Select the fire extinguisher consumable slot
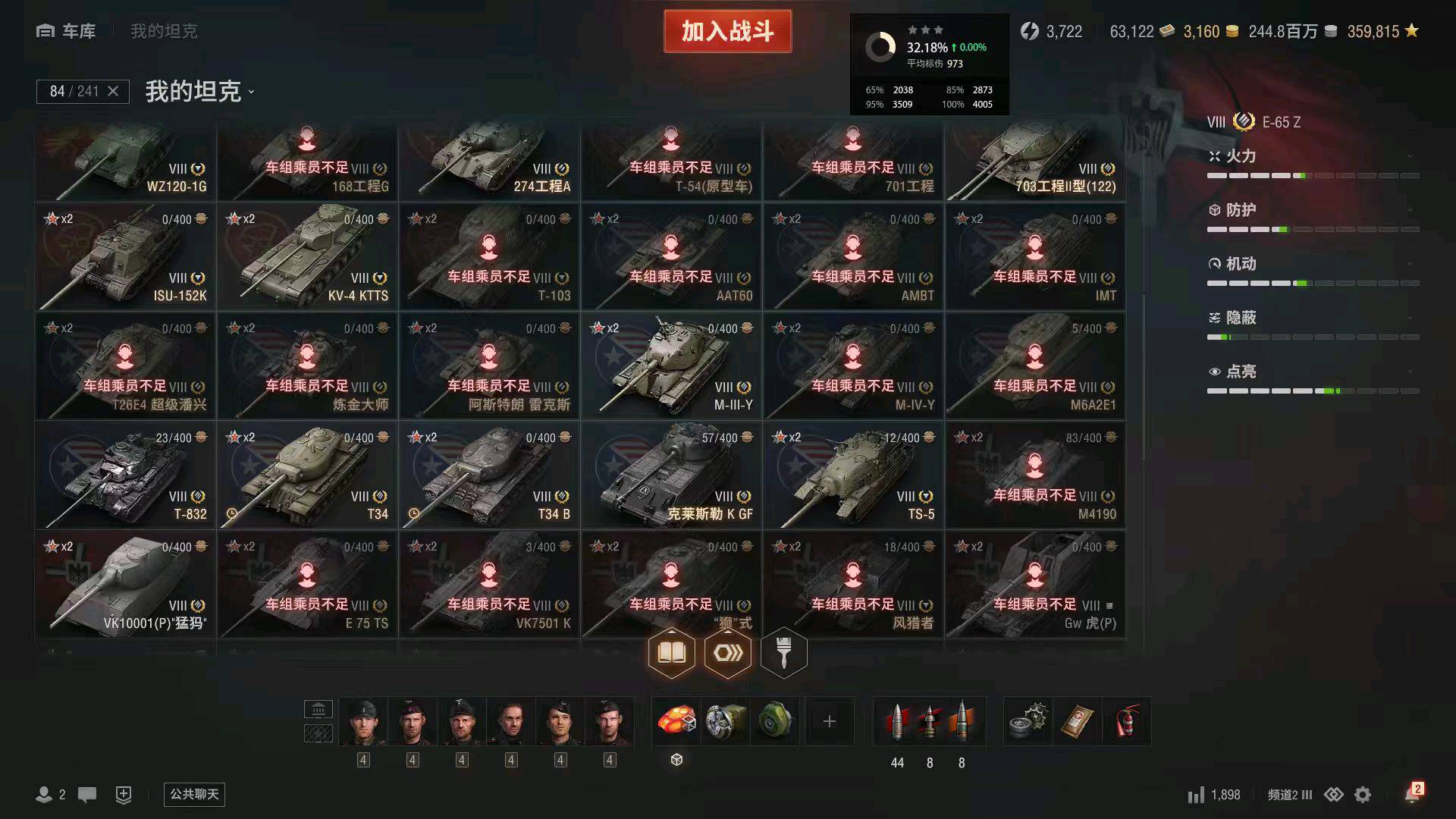This screenshot has height=819, width=1456. pyautogui.click(x=1128, y=721)
